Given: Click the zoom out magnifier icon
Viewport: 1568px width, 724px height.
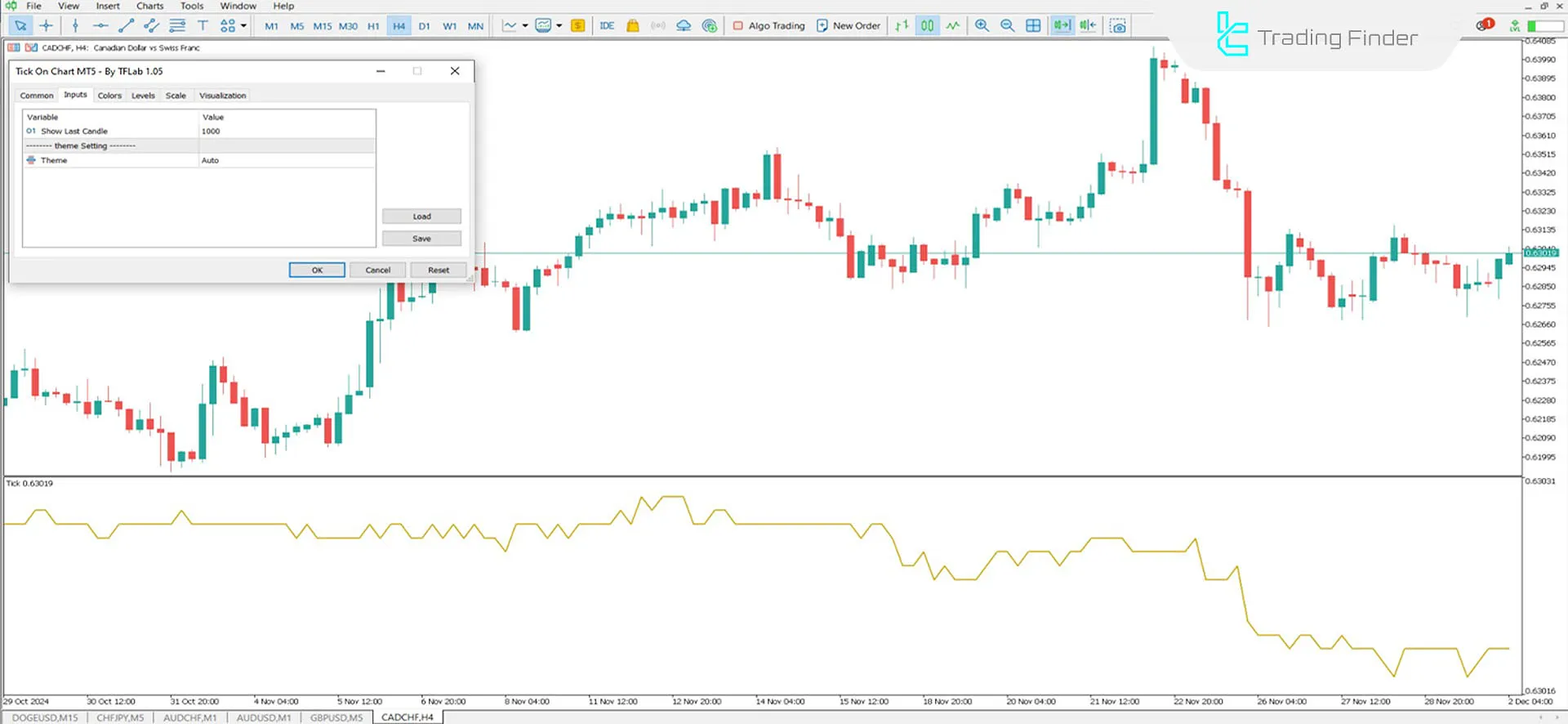Looking at the screenshot, I should (x=1007, y=26).
